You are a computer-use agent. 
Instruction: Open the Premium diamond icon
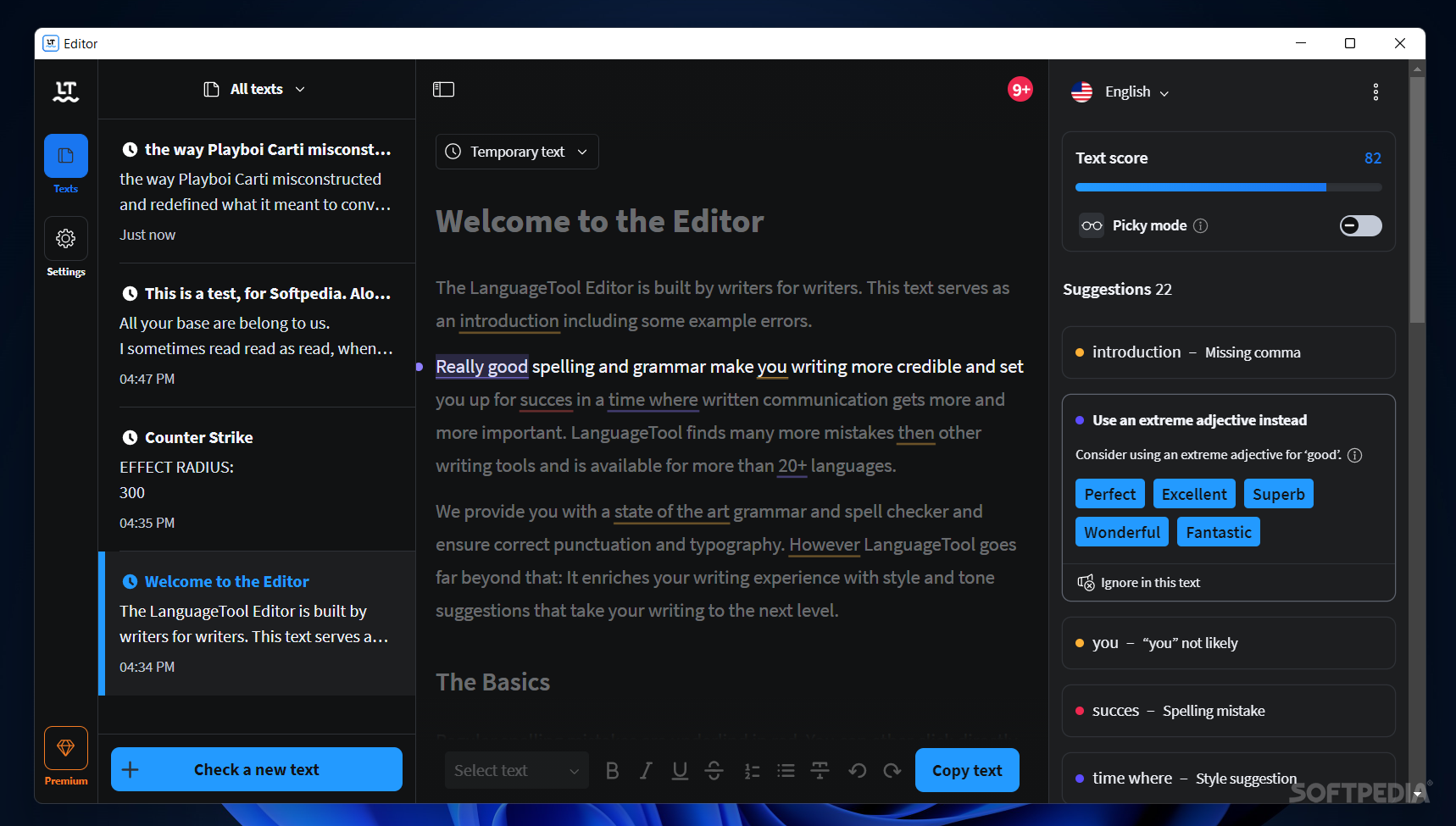click(x=66, y=748)
